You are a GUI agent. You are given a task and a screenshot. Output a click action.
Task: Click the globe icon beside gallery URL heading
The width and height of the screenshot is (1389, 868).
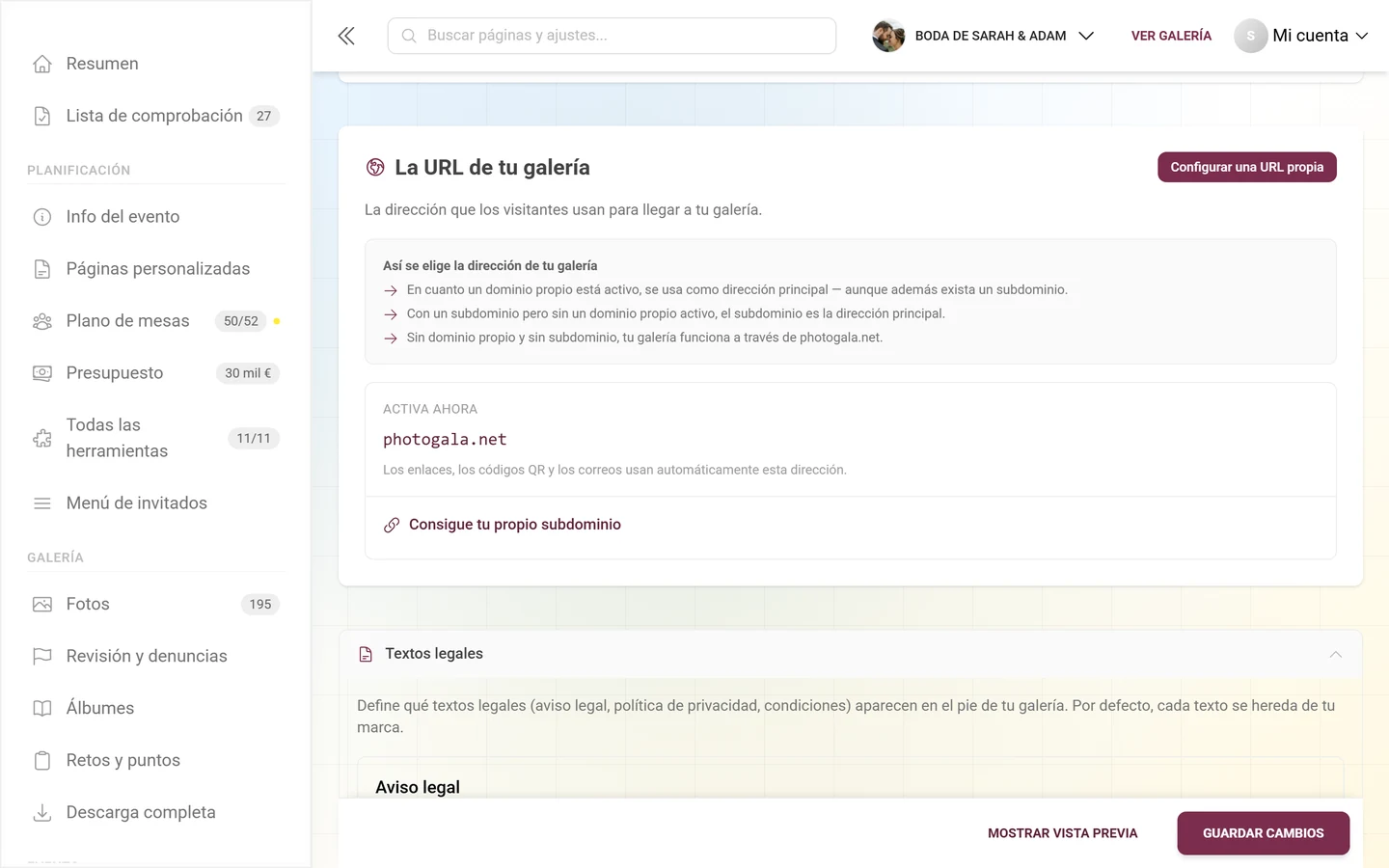click(x=375, y=167)
